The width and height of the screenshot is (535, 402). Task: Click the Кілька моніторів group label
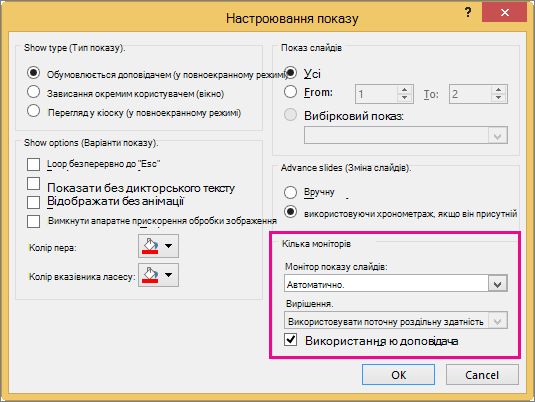pyautogui.click(x=316, y=244)
